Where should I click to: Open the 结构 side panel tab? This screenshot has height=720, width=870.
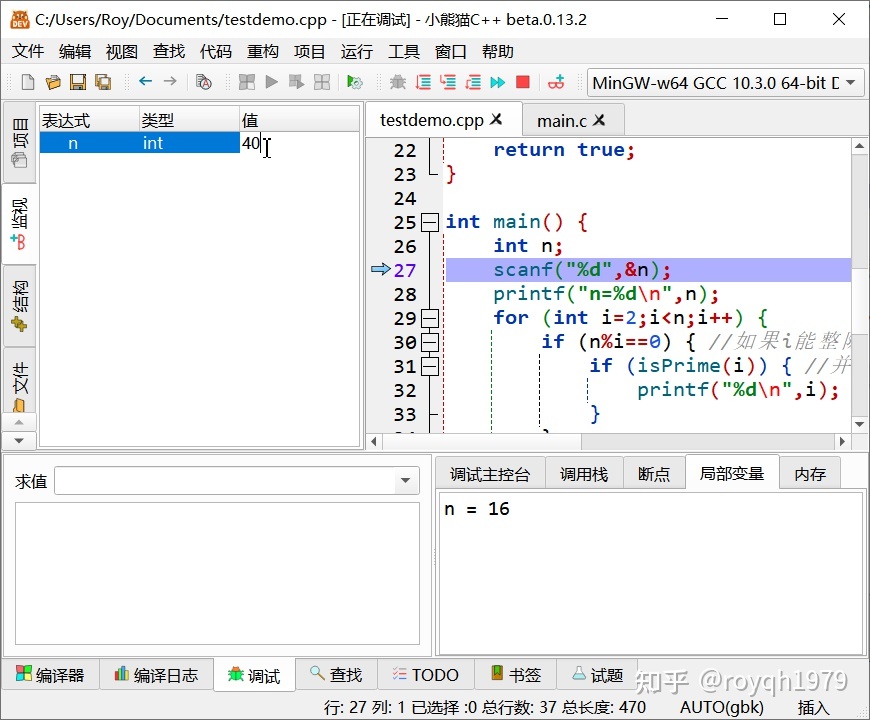pos(19,306)
